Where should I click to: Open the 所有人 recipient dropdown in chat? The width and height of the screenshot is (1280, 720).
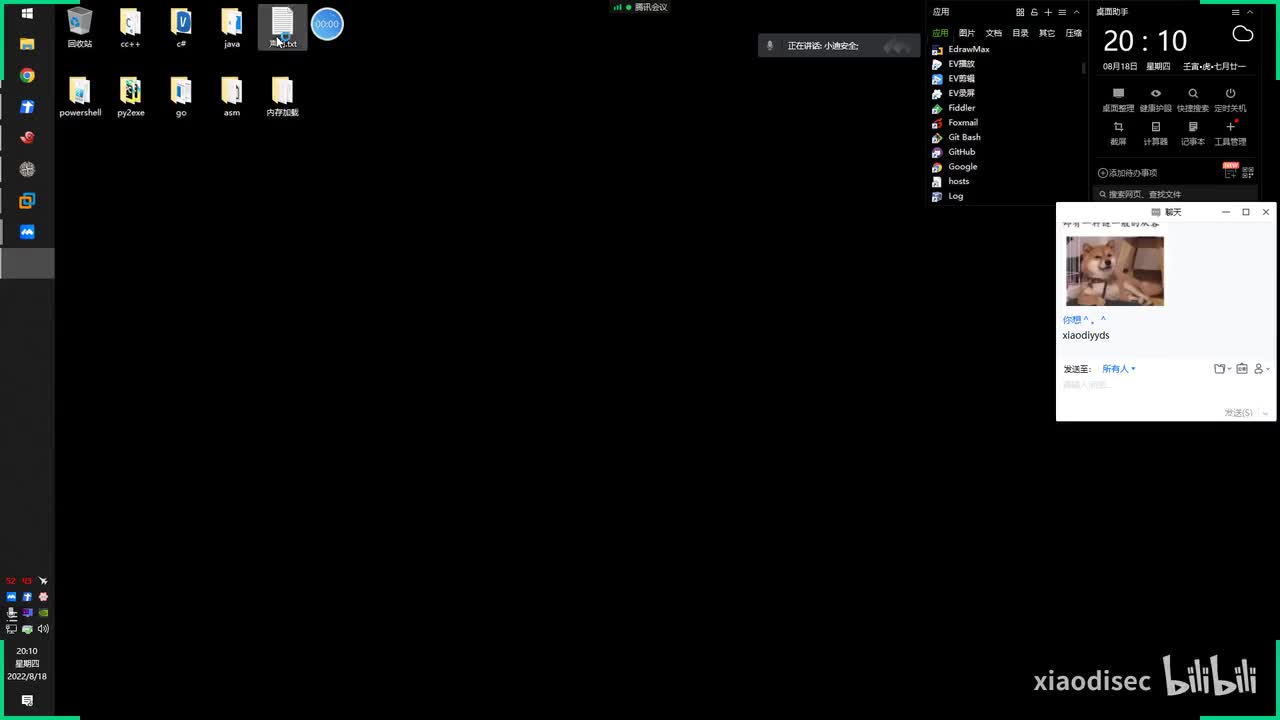[1119, 369]
